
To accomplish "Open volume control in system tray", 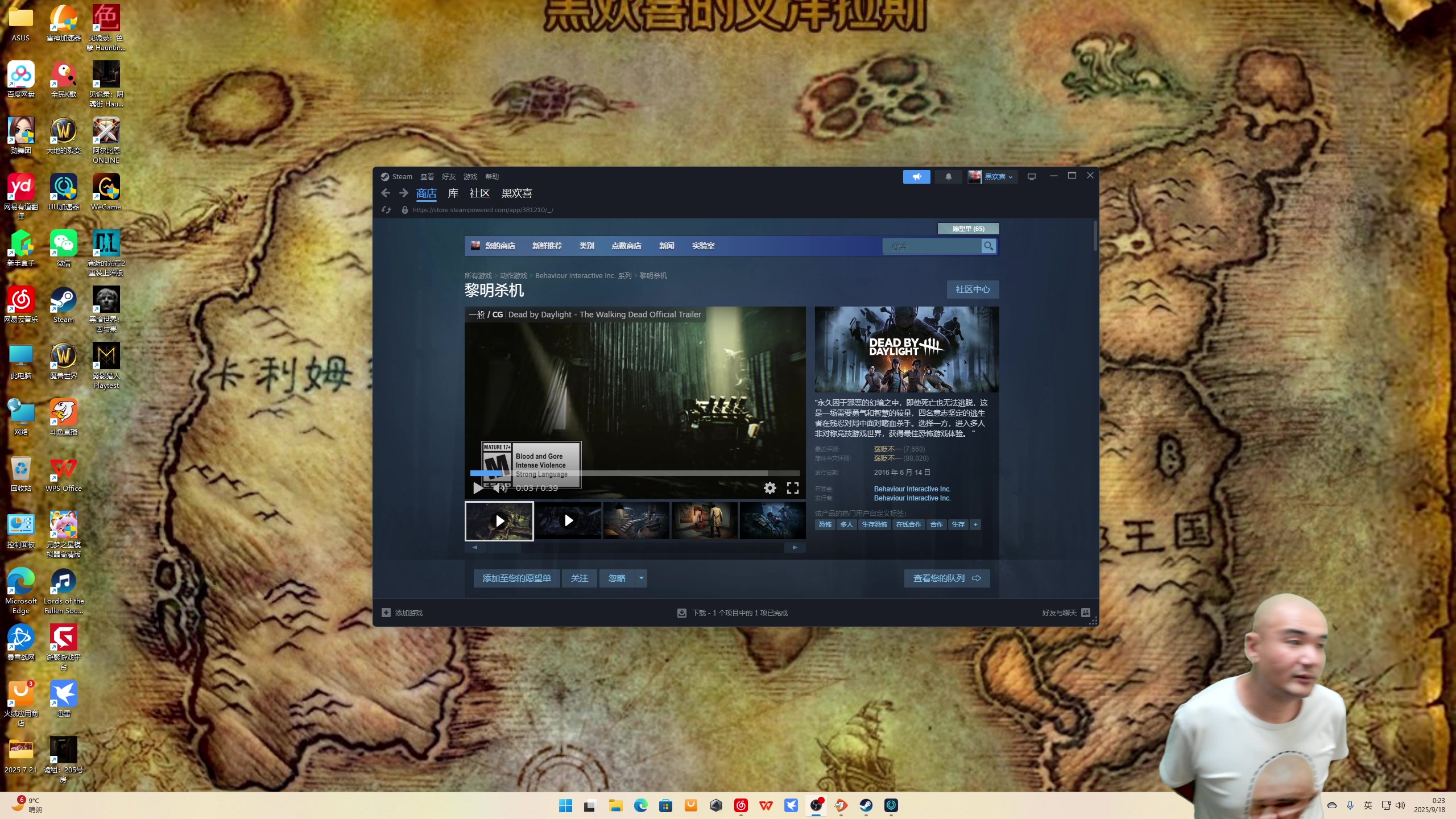I will pyautogui.click(x=1400, y=805).
